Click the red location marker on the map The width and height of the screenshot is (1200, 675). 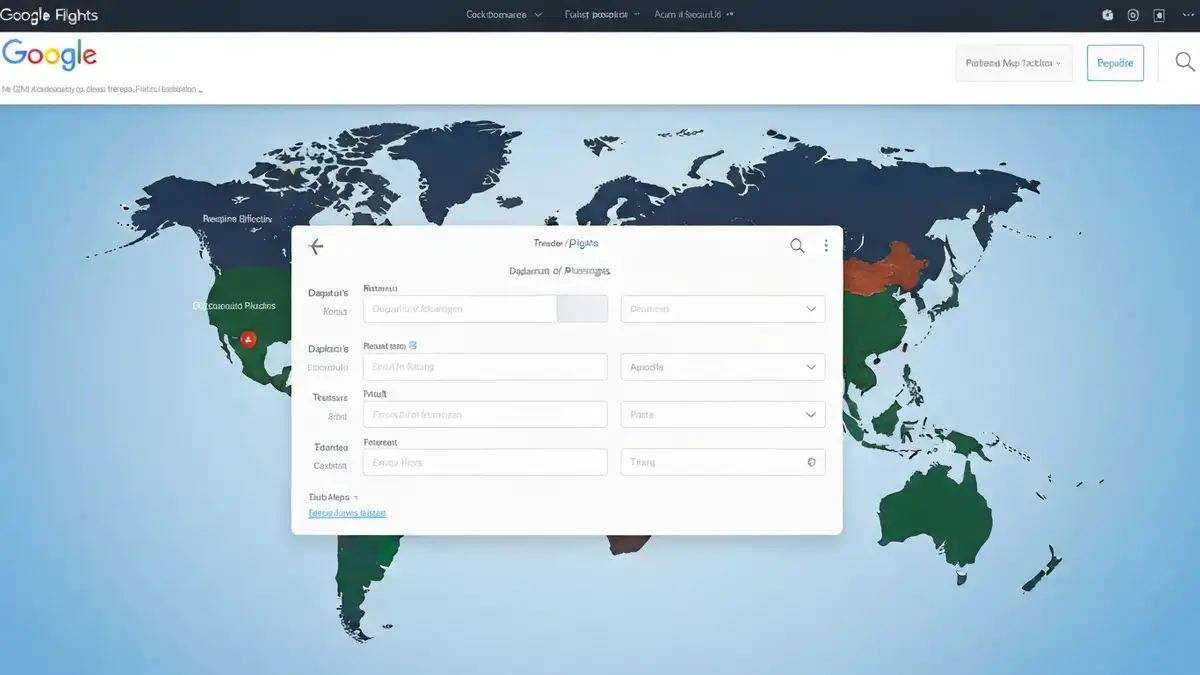[x=248, y=339]
